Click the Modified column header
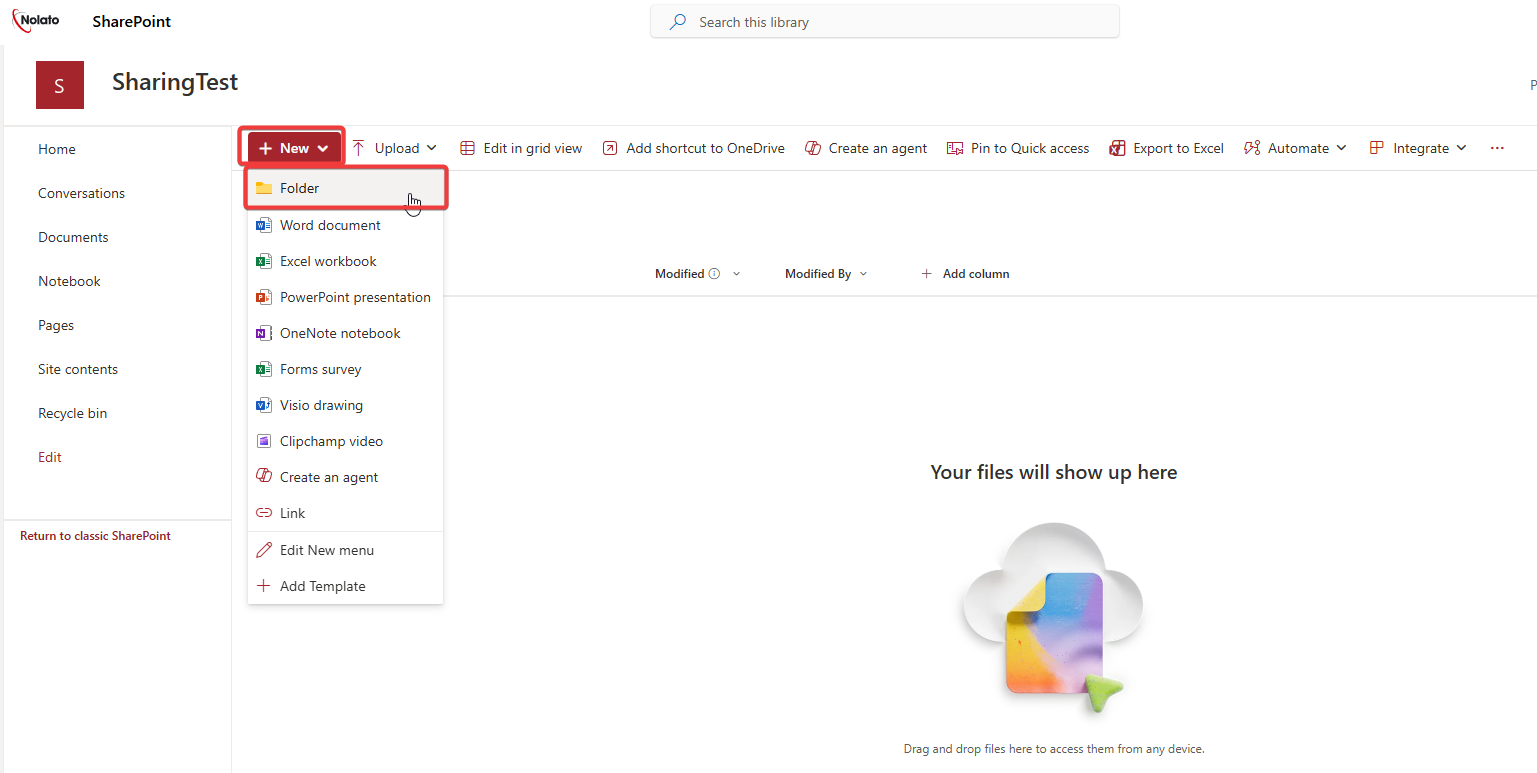Viewport: 1537px width, 773px height. coord(698,274)
